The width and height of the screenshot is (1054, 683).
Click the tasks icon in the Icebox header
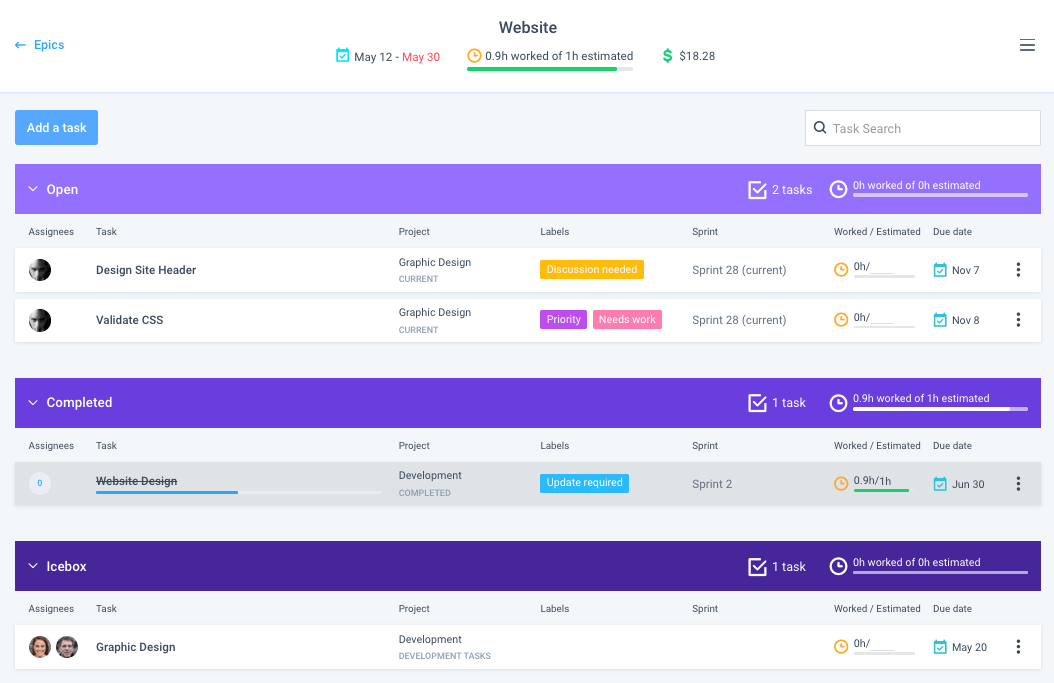click(757, 566)
